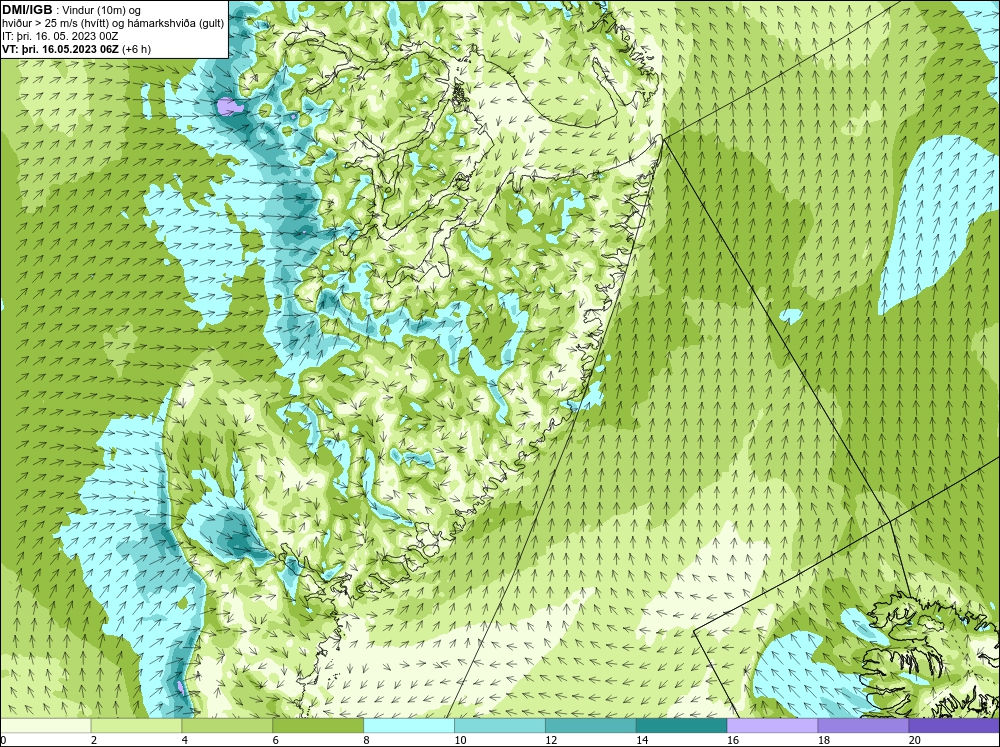Click the legend label '4'
This screenshot has width=1000, height=747.
tap(184, 740)
